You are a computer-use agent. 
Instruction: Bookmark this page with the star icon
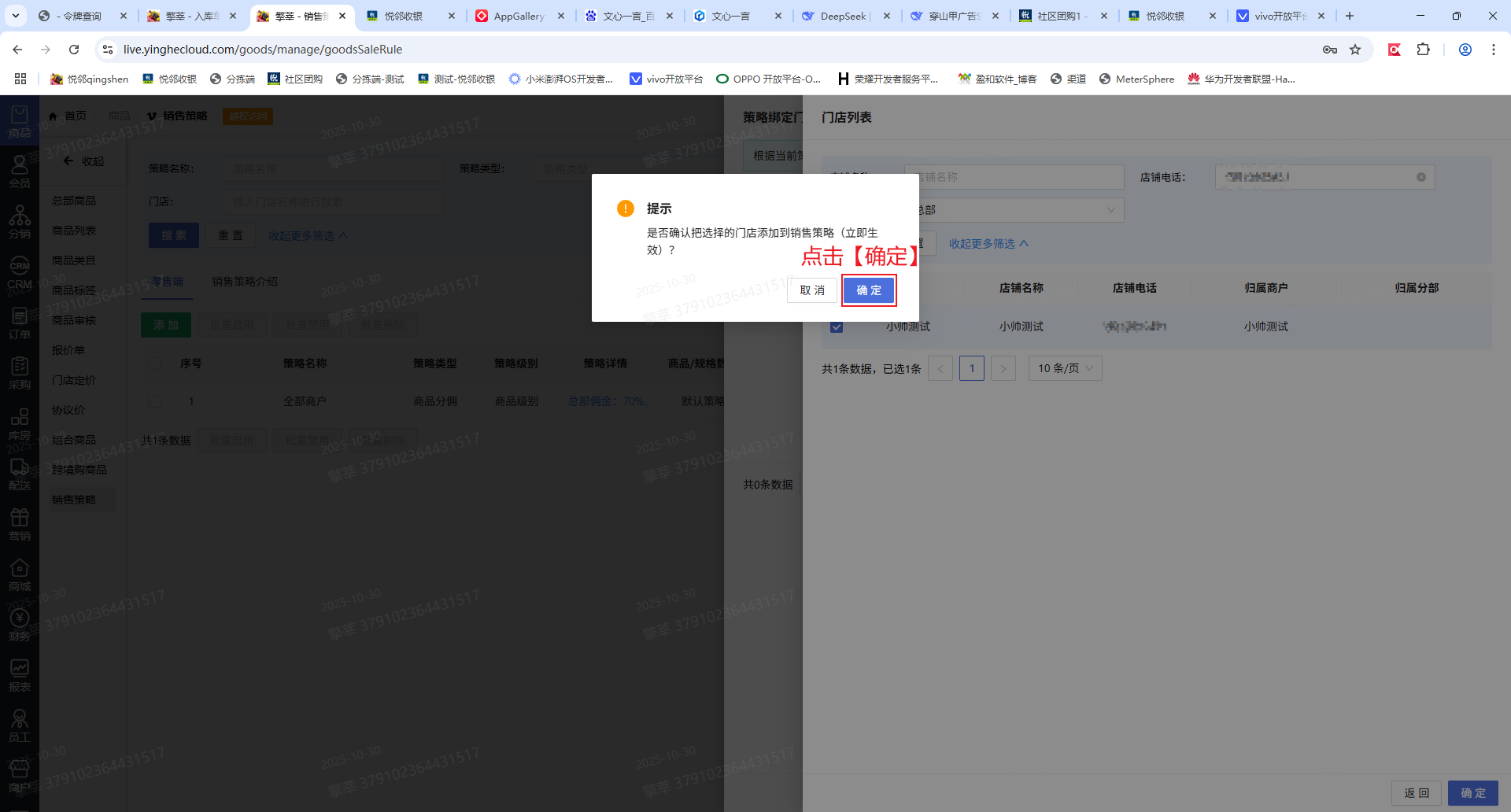pos(1355,50)
